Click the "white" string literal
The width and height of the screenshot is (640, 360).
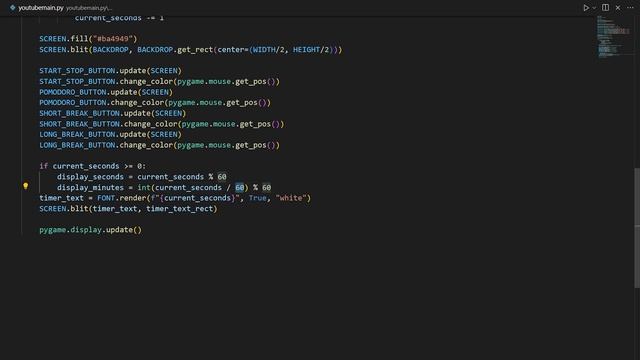coord(291,198)
